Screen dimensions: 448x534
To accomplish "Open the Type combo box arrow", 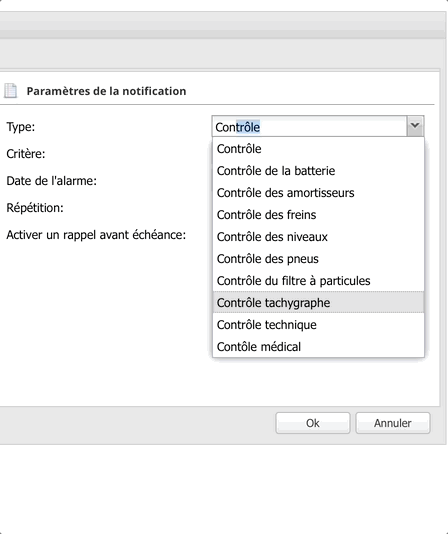I will tap(415, 126).
